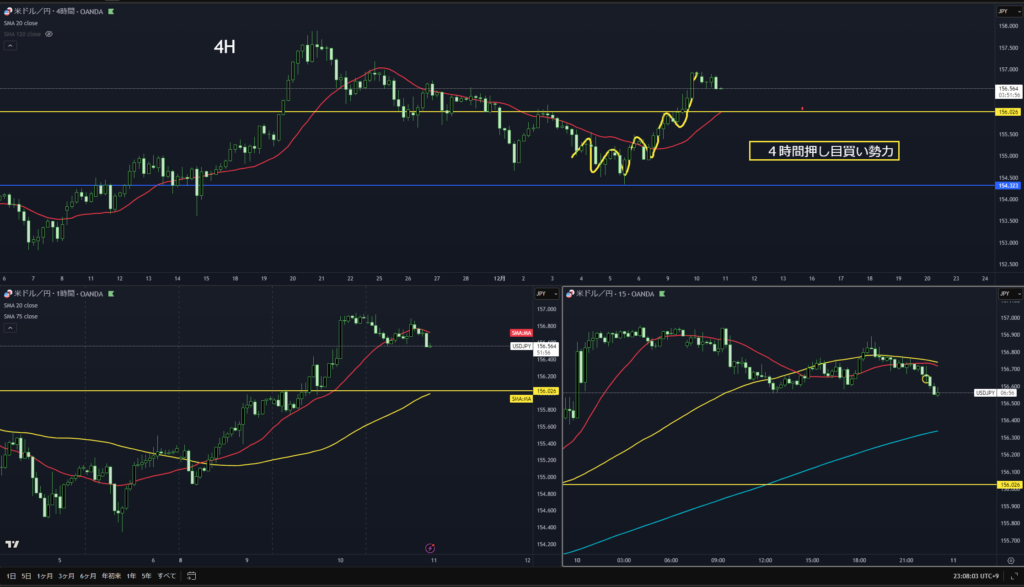The width and height of the screenshot is (1024, 587).
Task: Collapse the 4H chart indicator legend
Action: click(9, 45)
